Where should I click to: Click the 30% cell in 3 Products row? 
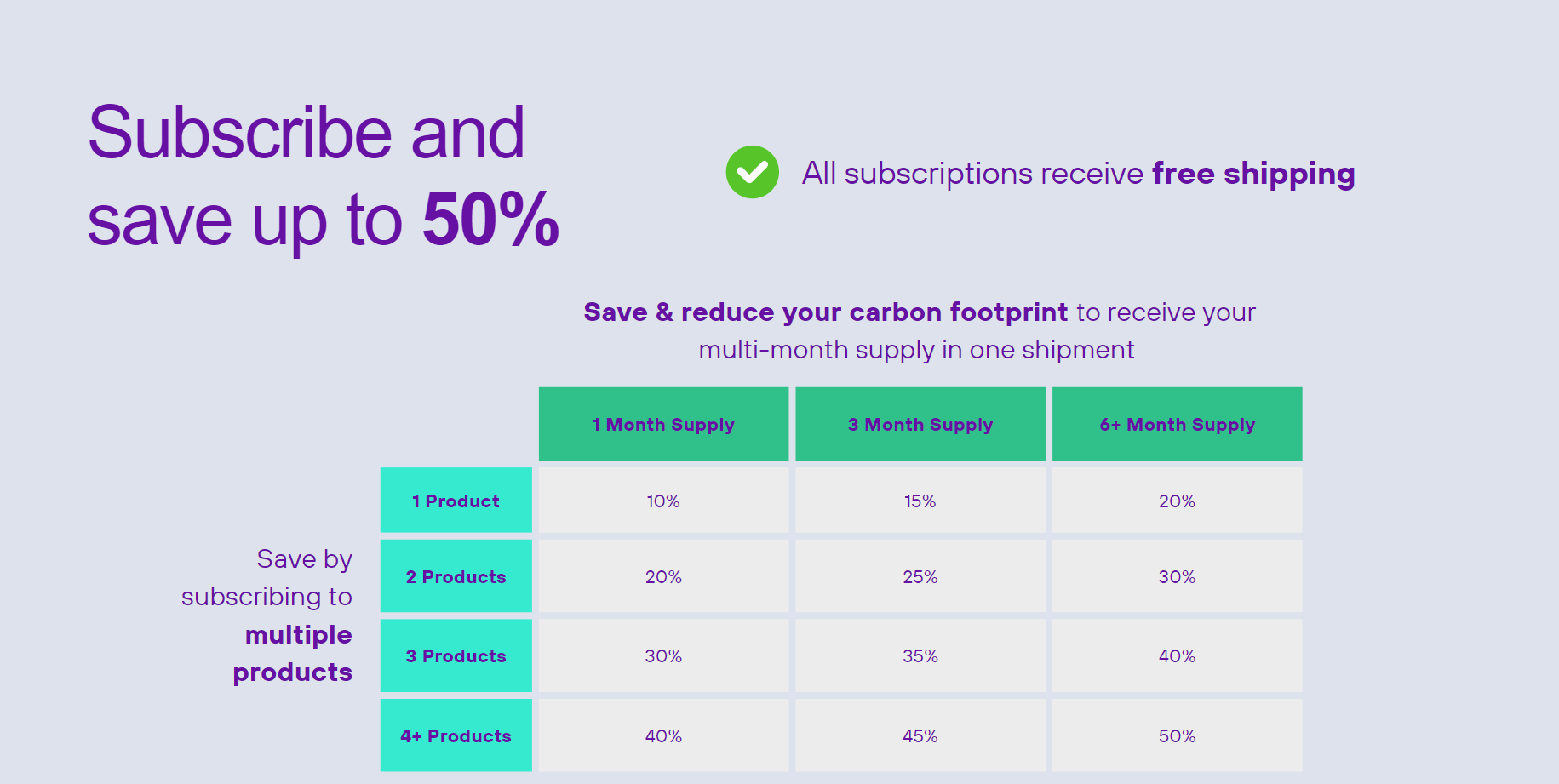(x=663, y=655)
